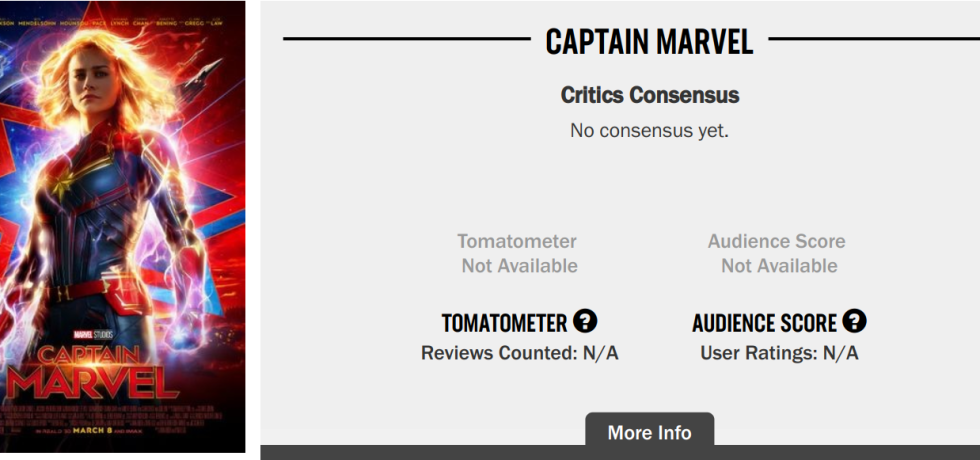Click the gray 'Tomatometer Not Available' text
Viewport: 980px width, 460px height.
coord(518,253)
